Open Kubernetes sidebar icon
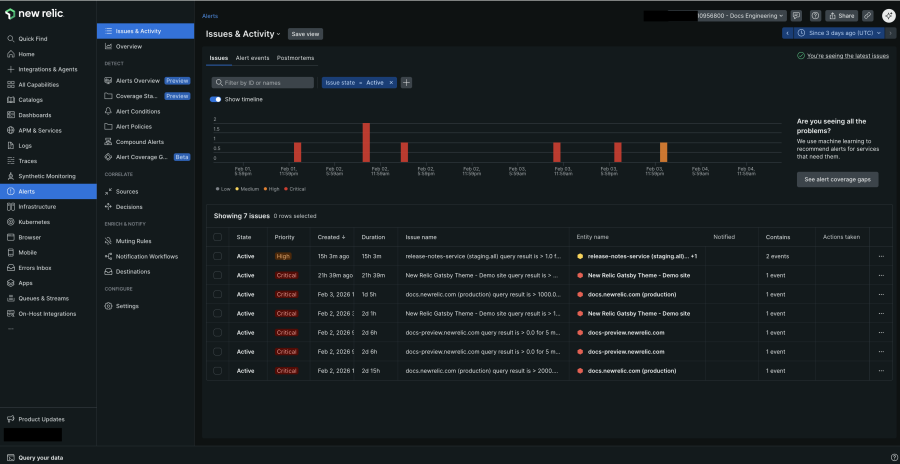This screenshot has width=900, height=464. 10,222
